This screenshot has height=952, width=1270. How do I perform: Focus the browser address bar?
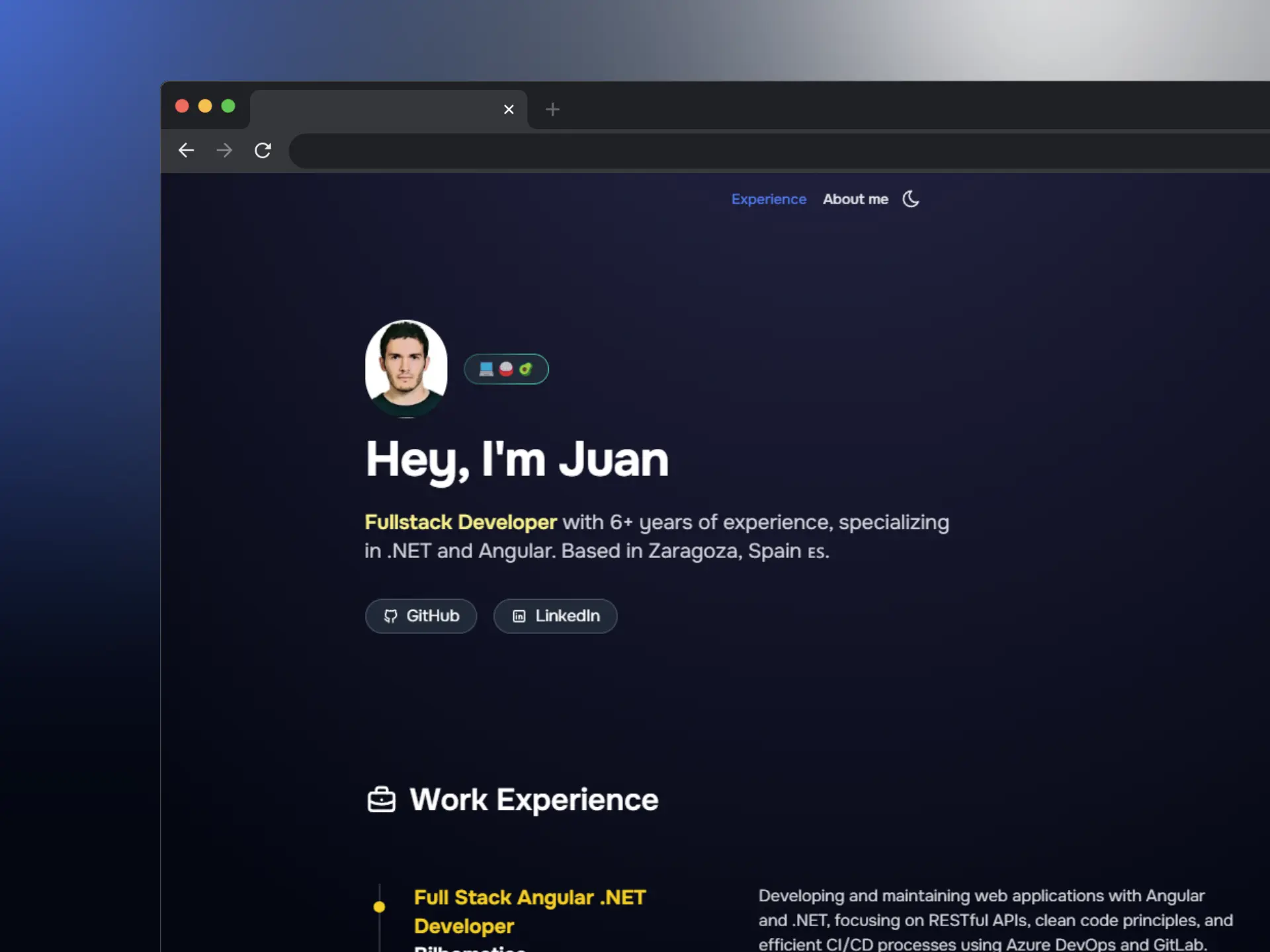tap(779, 151)
